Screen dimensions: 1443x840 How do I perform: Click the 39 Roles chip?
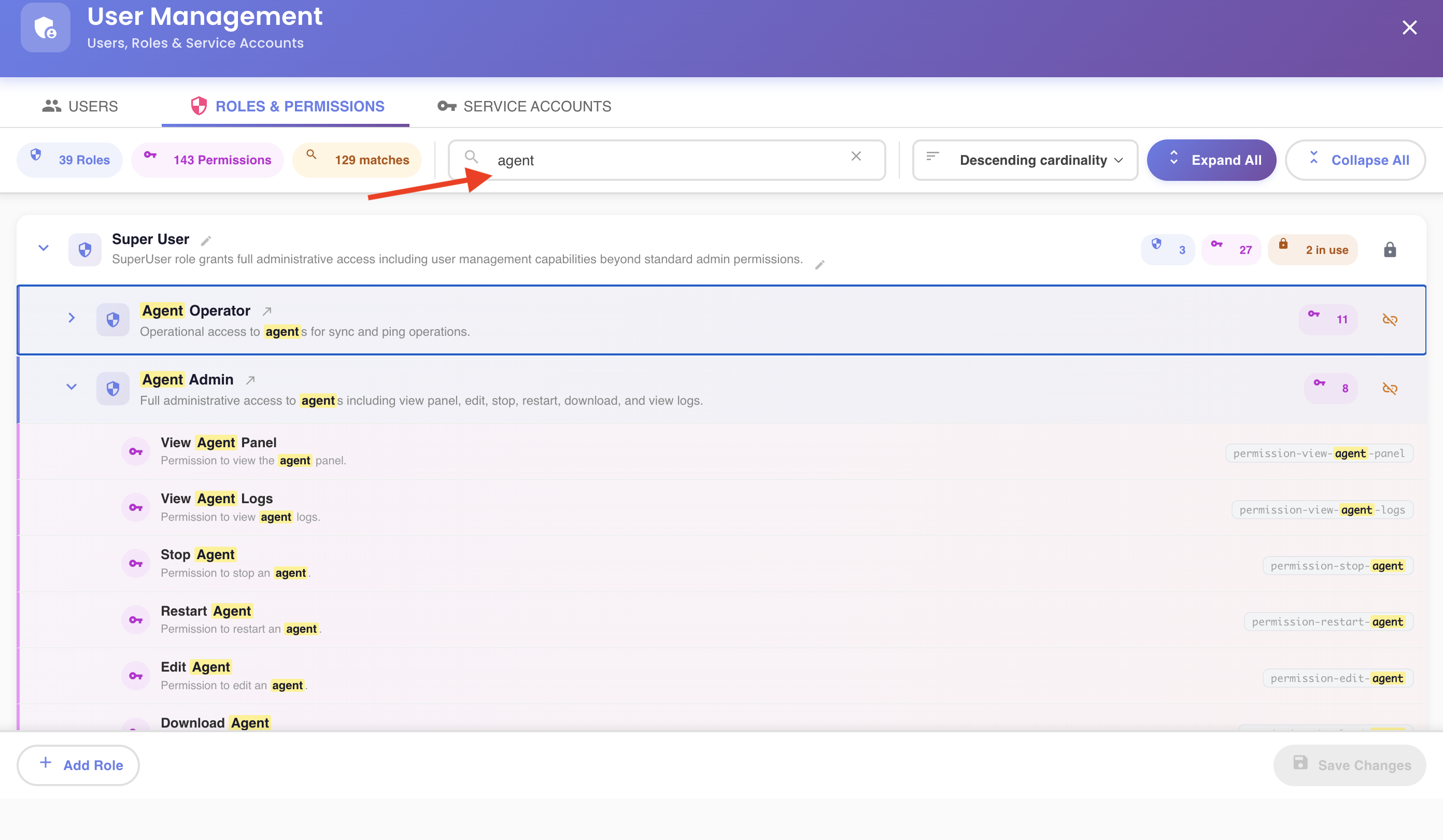click(x=70, y=160)
